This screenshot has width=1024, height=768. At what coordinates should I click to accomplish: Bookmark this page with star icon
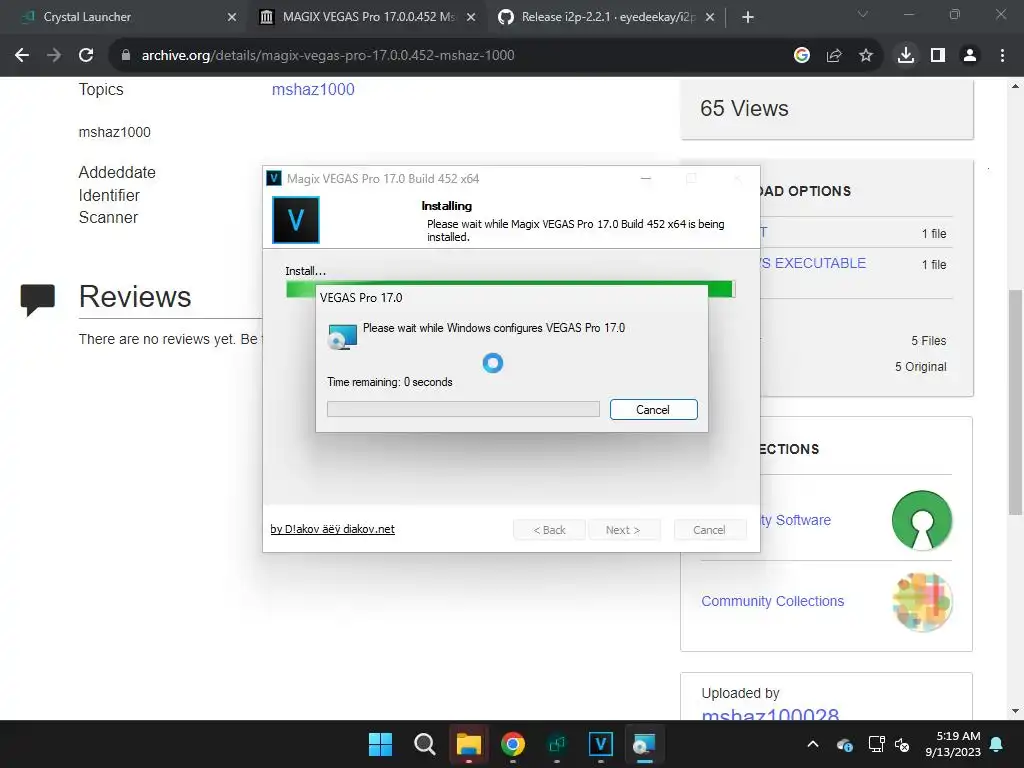(x=866, y=56)
